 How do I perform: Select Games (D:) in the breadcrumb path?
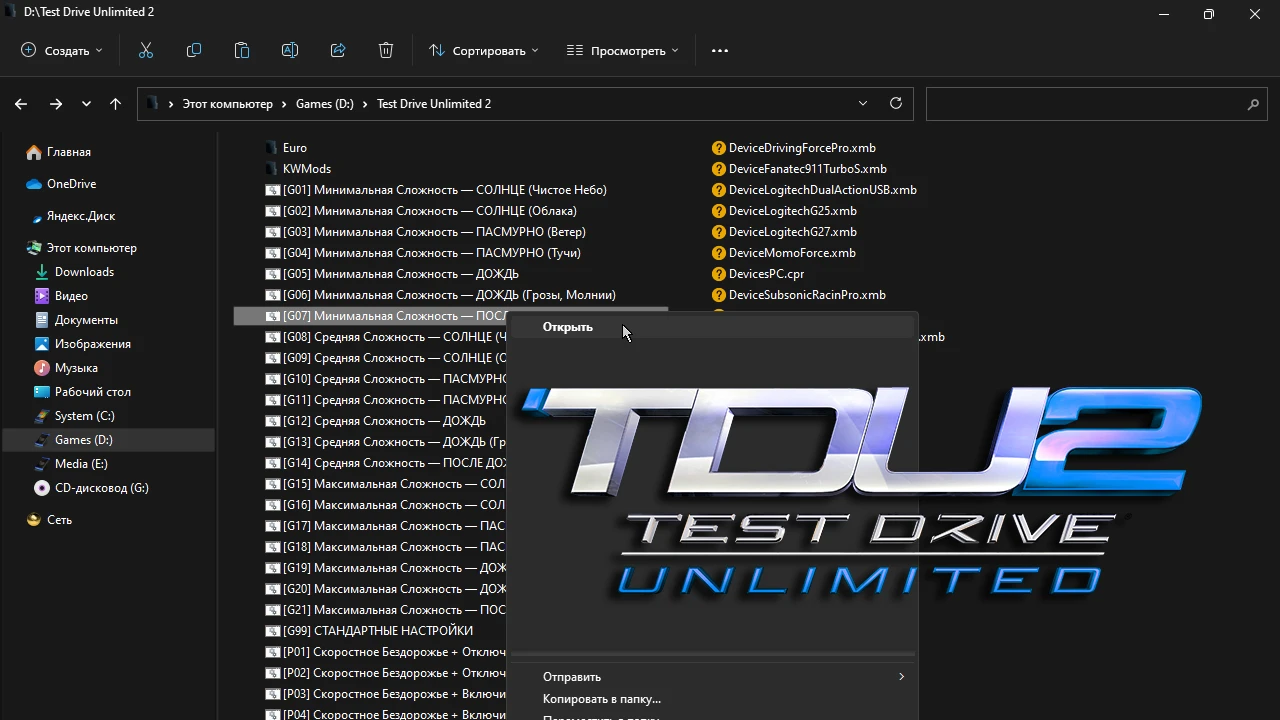324,103
